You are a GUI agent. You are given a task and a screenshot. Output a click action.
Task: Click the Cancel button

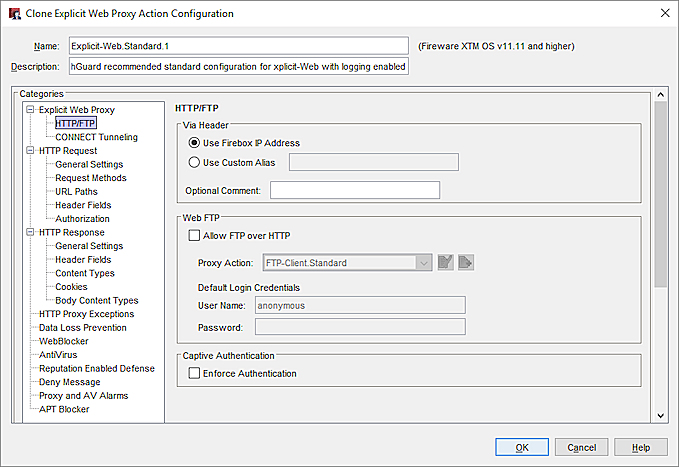(x=581, y=447)
